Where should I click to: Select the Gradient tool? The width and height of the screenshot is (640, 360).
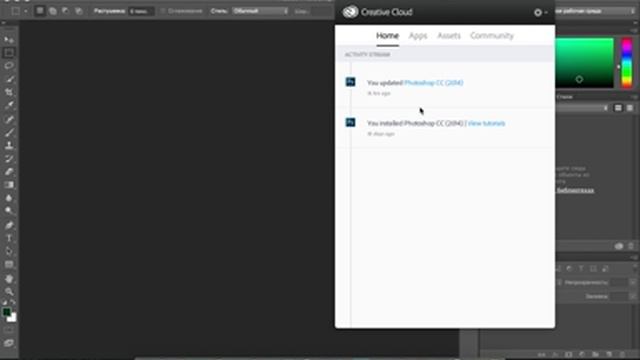pyautogui.click(x=9, y=185)
